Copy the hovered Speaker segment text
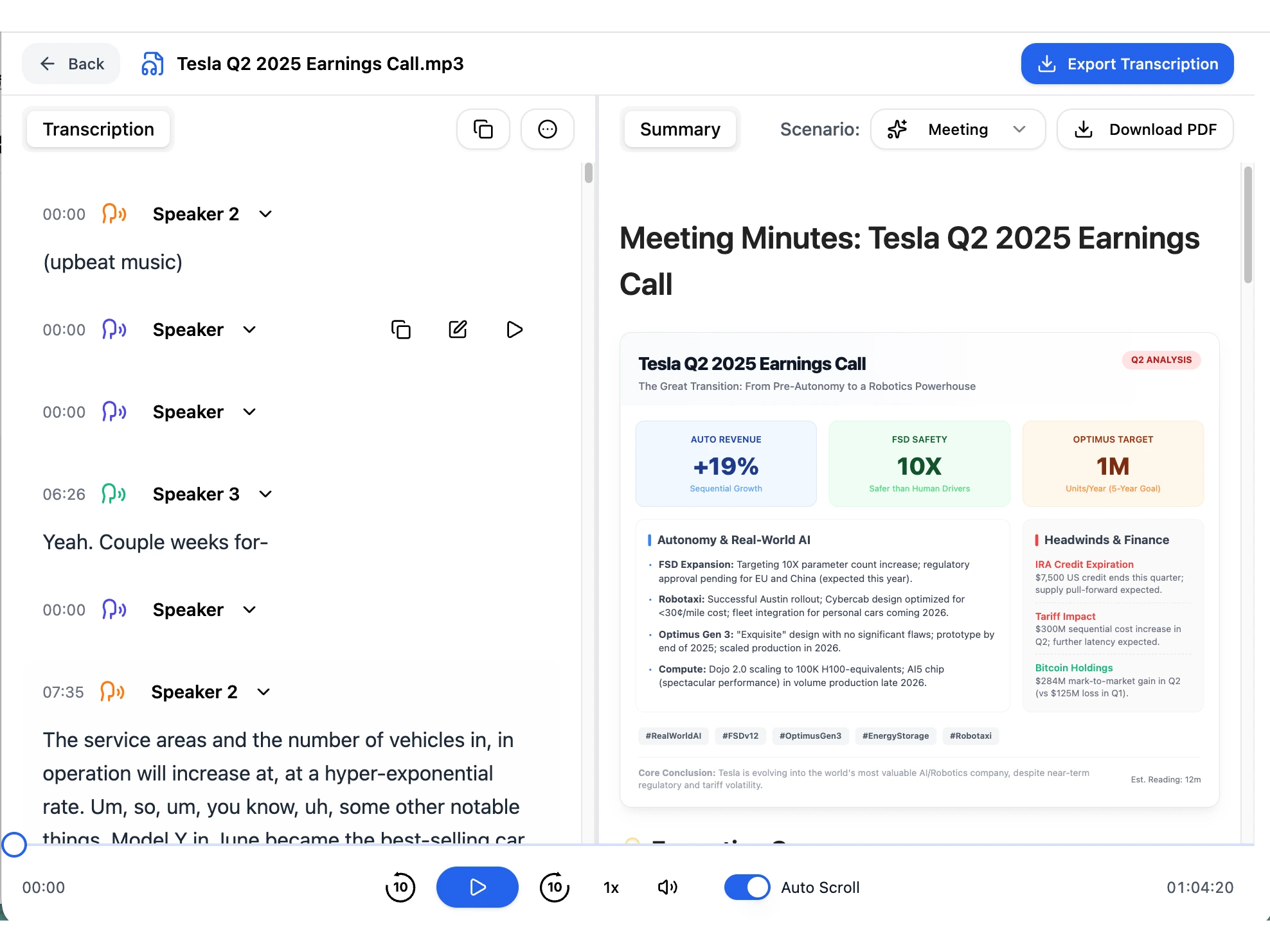This screenshot has height=952, width=1270. point(401,330)
